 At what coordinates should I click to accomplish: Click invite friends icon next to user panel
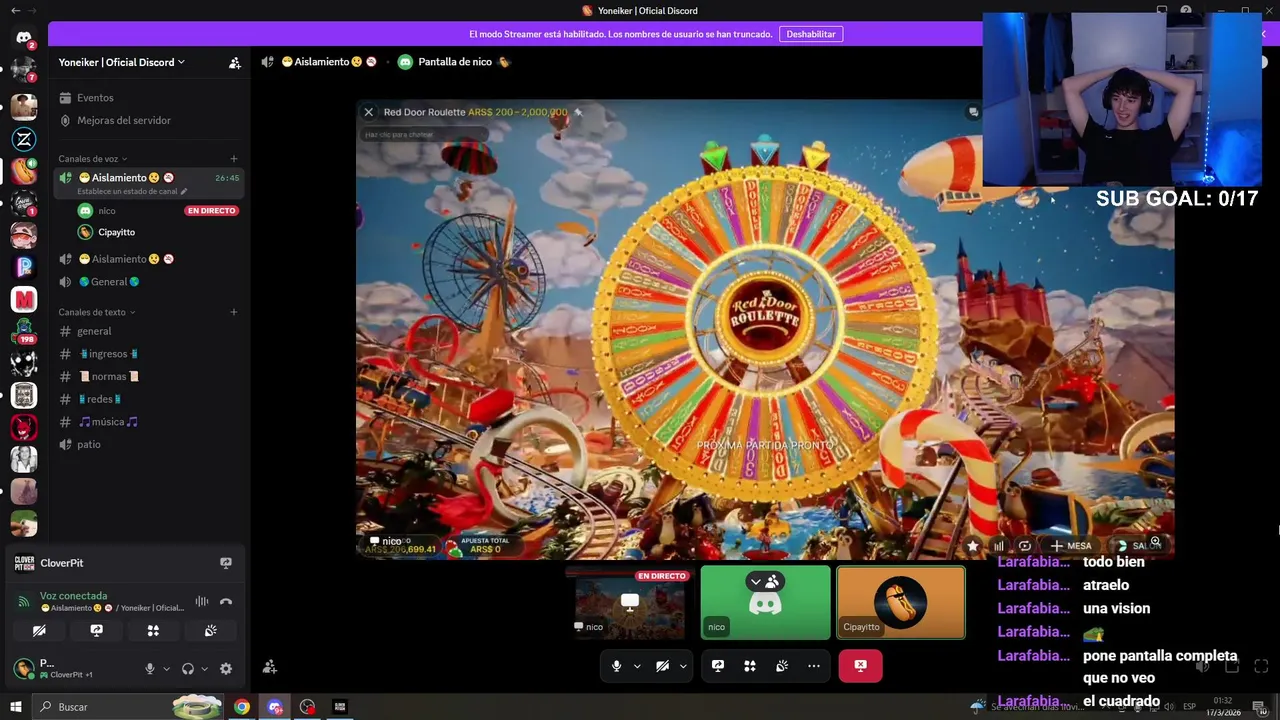(x=269, y=667)
